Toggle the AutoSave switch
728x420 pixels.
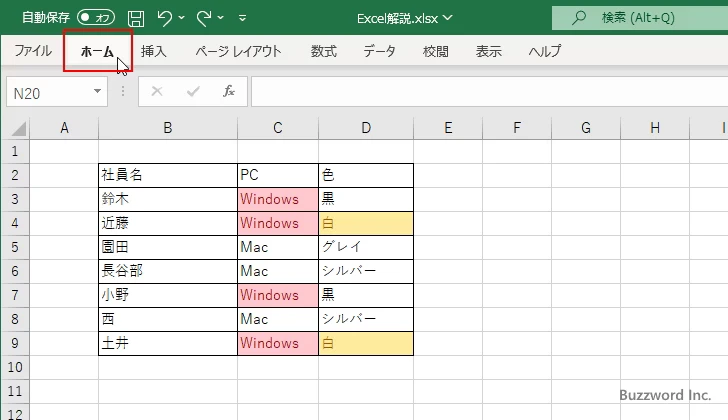coord(96,18)
